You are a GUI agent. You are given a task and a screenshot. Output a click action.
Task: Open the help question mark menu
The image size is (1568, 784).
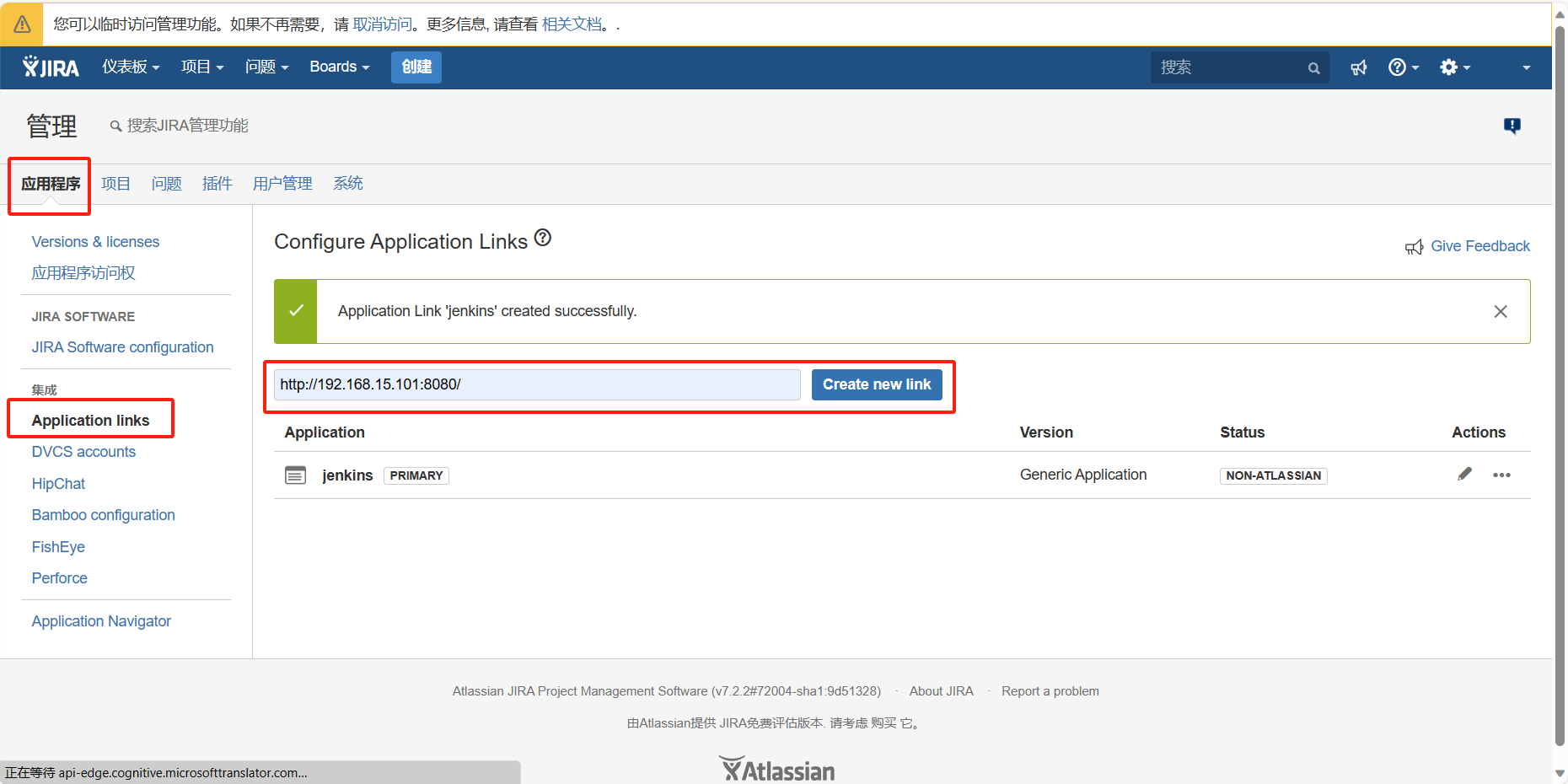point(1404,67)
